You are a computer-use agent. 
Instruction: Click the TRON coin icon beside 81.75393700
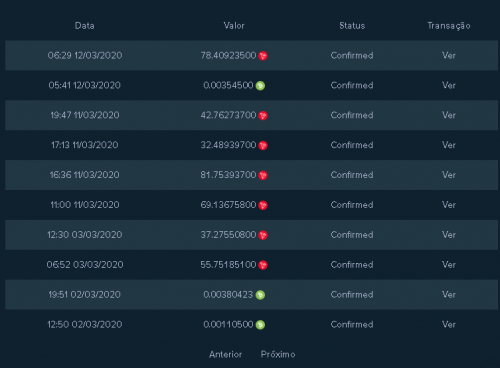tap(263, 175)
